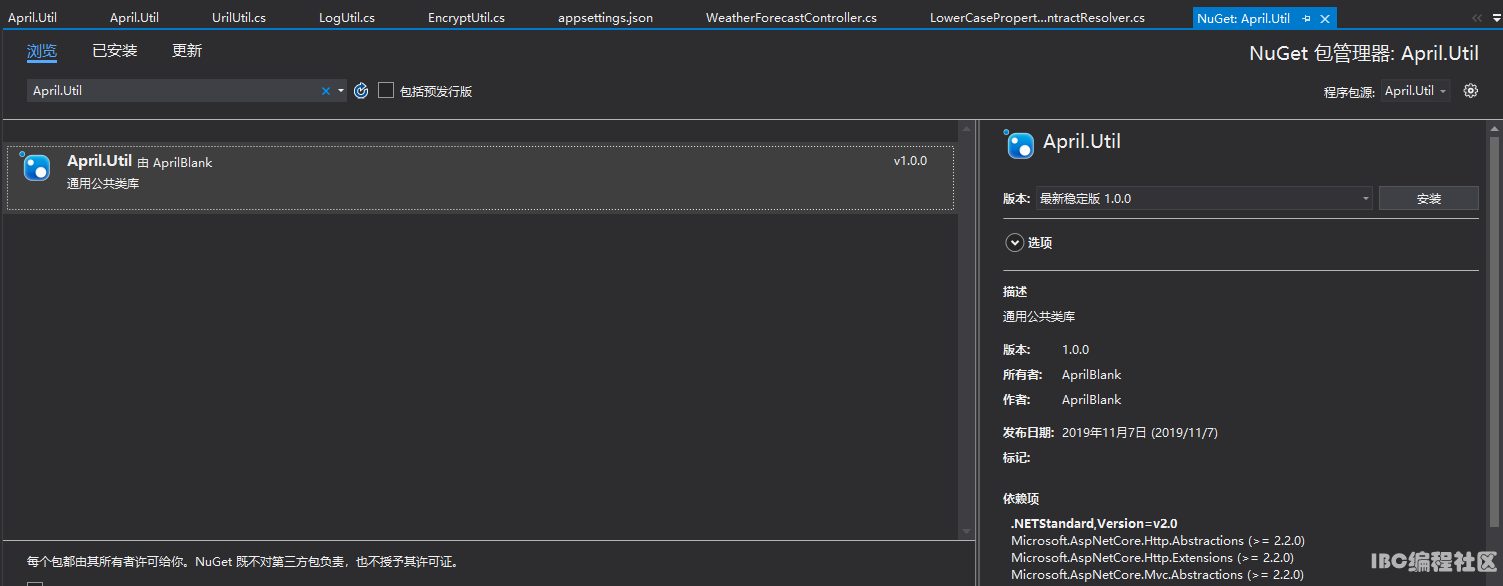1503x586 pixels.
Task: Click the 标记 label
Action: [x=1017, y=458]
